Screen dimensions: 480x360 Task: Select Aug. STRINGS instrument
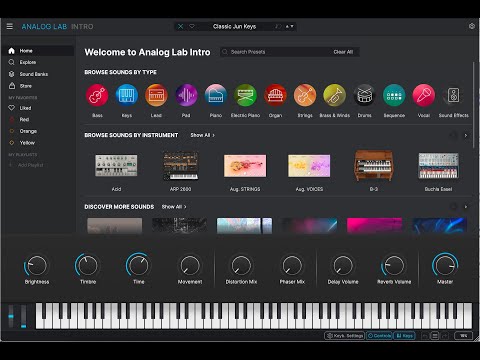[245, 166]
